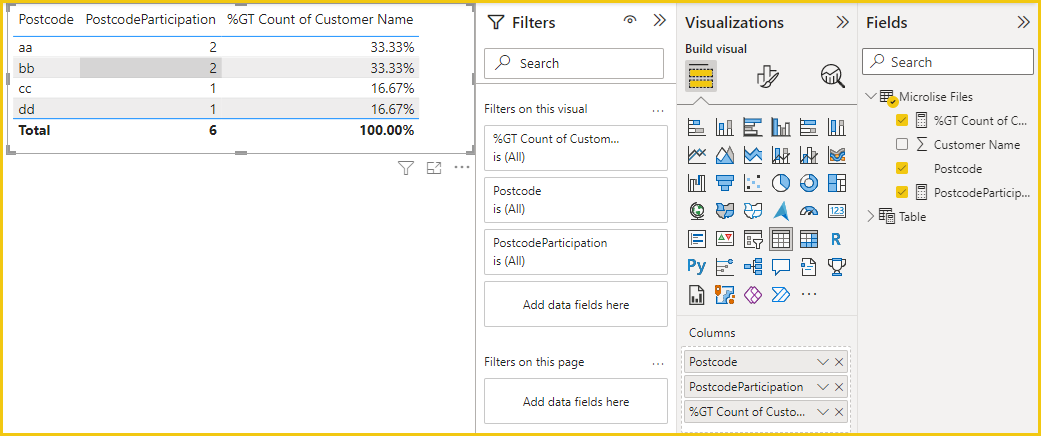Screen dimensions: 1041x436
Task: Collapse the Visualizations pane
Action: pyautogui.click(x=842, y=23)
